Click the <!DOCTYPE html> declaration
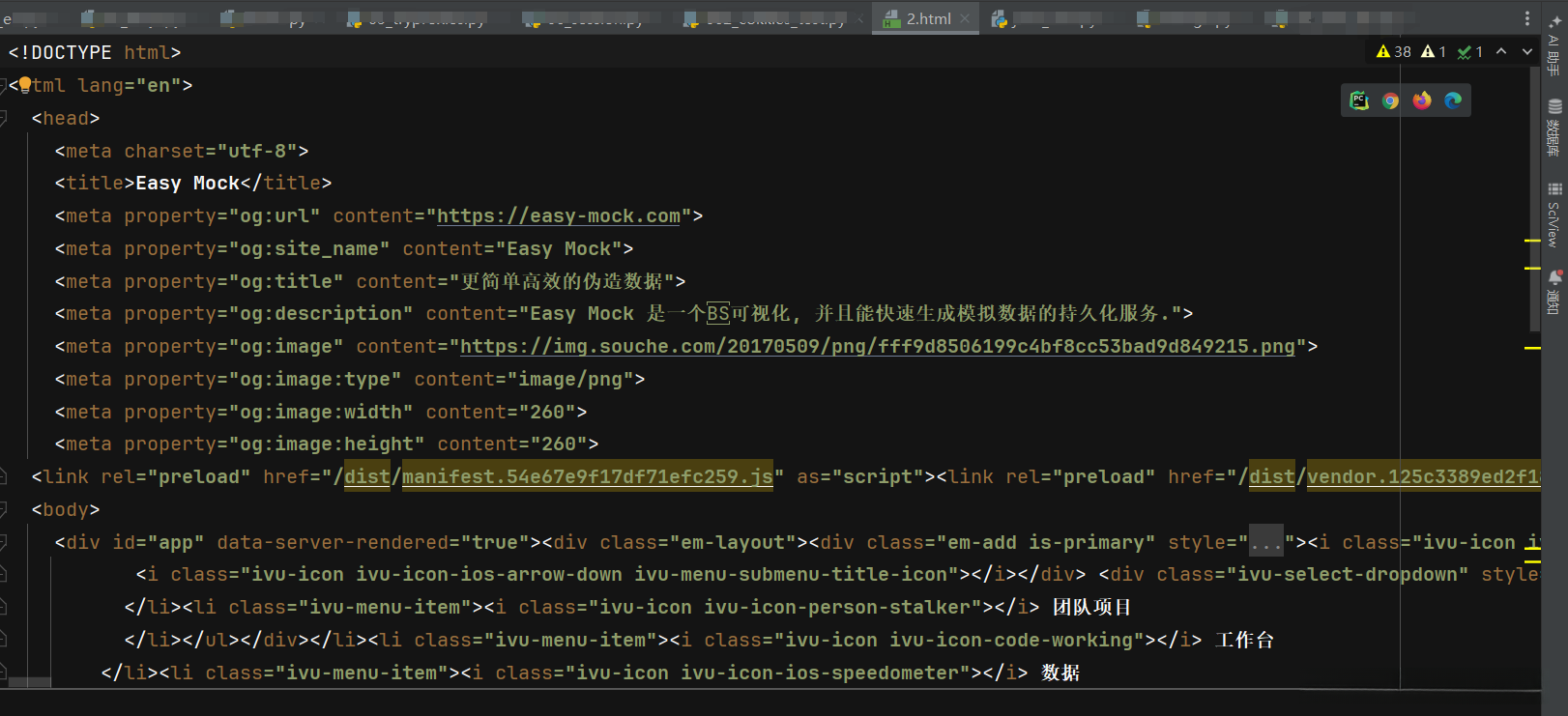This screenshot has height=716, width=1568. pyautogui.click(x=95, y=52)
